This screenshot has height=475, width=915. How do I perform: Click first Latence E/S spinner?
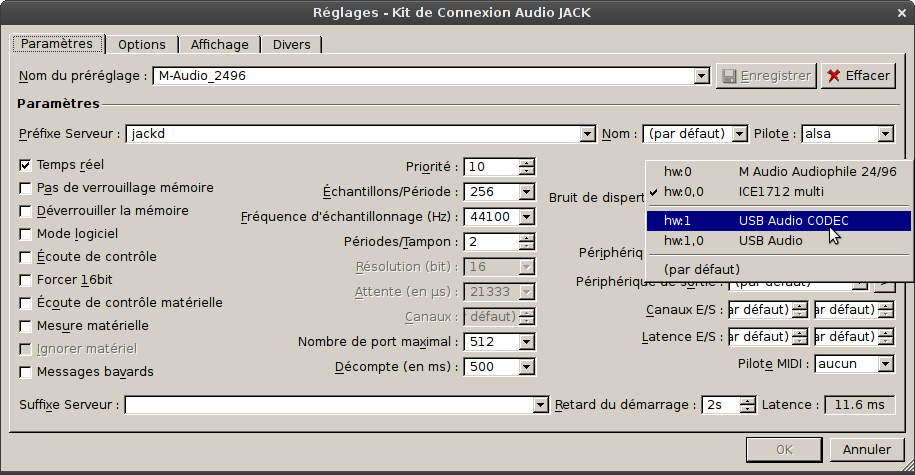pos(800,337)
